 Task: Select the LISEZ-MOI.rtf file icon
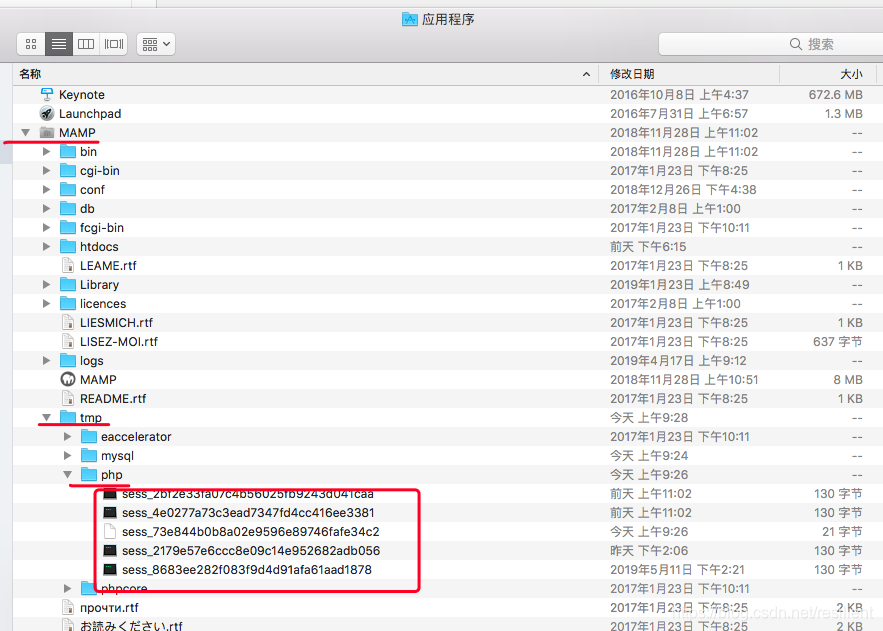[68, 342]
